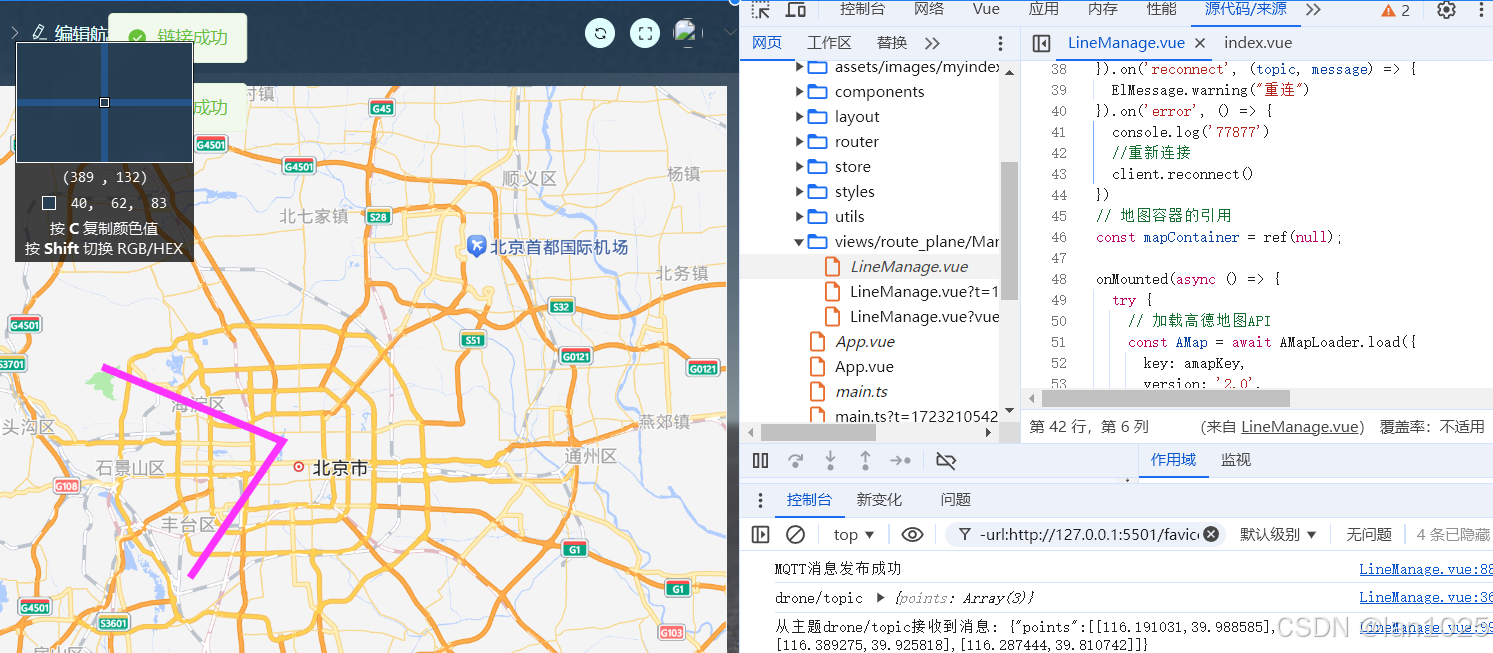Click the element inspector picker icon
The height and width of the screenshot is (653, 1493).
coord(761,10)
